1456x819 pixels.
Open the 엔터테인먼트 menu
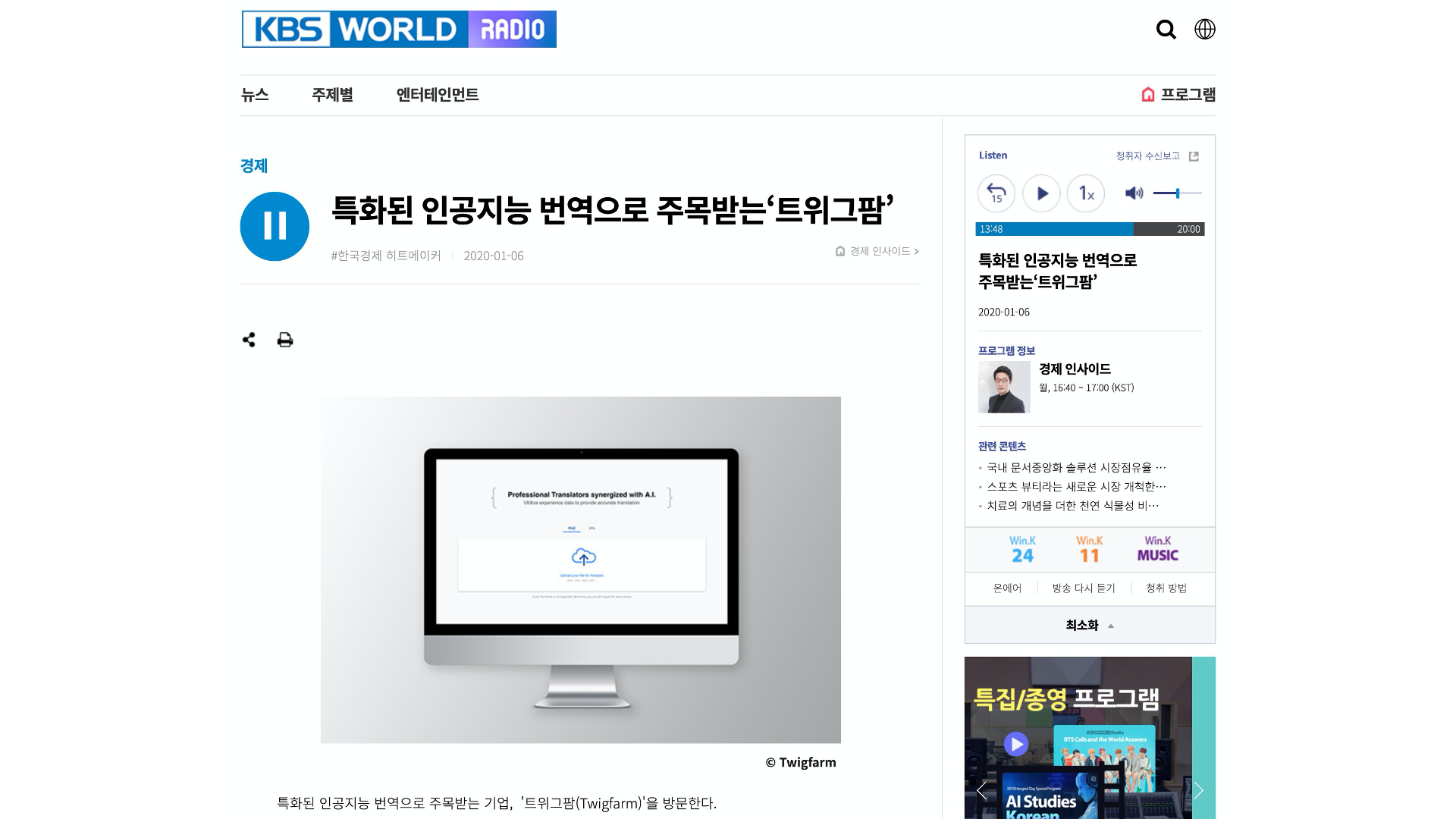pos(438,95)
